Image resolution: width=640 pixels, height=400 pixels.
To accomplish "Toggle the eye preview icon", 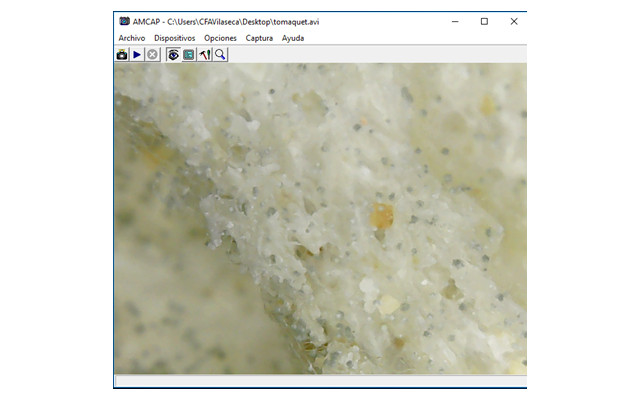I will [173, 55].
